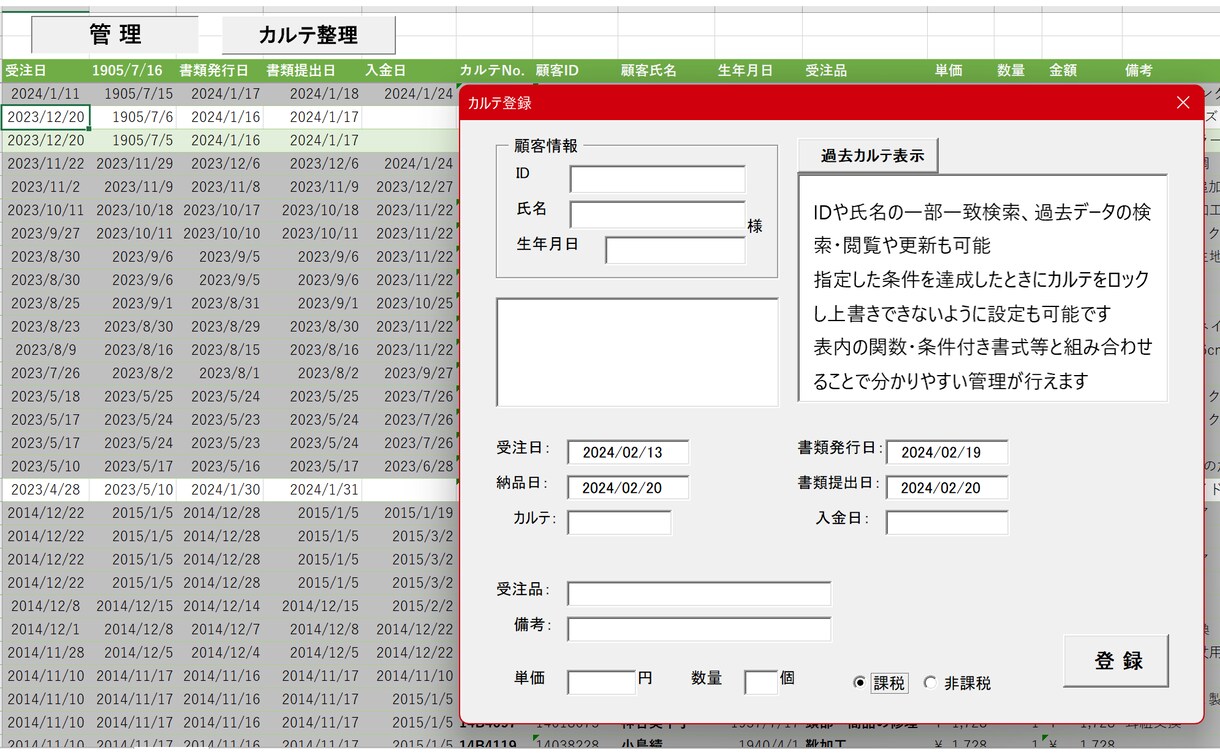Click cell 2023/10/11 in 受注日 column
1220x755 pixels.
tap(46, 210)
